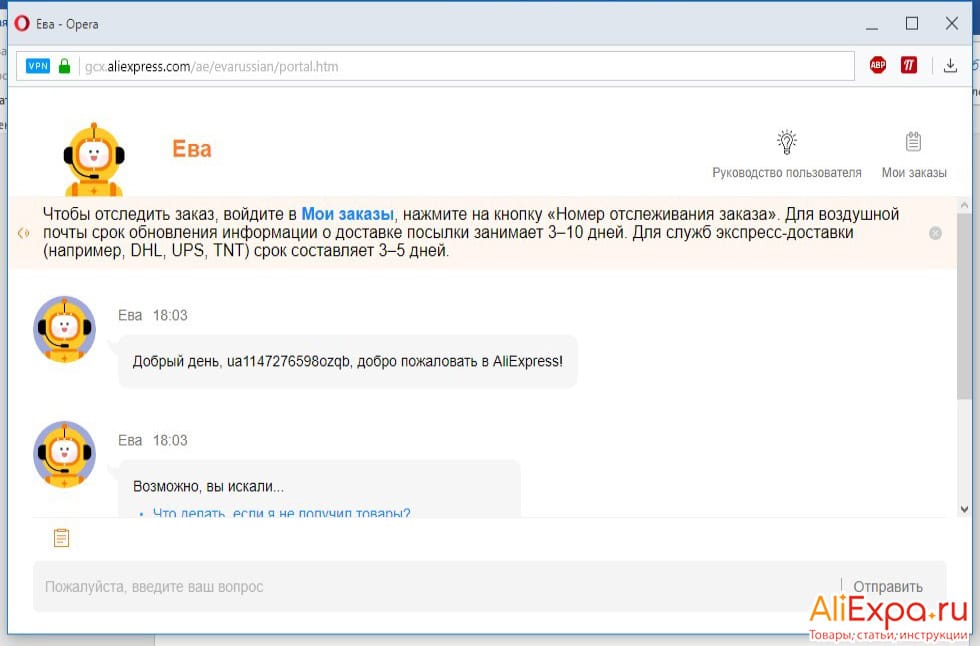The image size is (980, 646).
Task: Click the green padlock security icon
Action: (64, 66)
